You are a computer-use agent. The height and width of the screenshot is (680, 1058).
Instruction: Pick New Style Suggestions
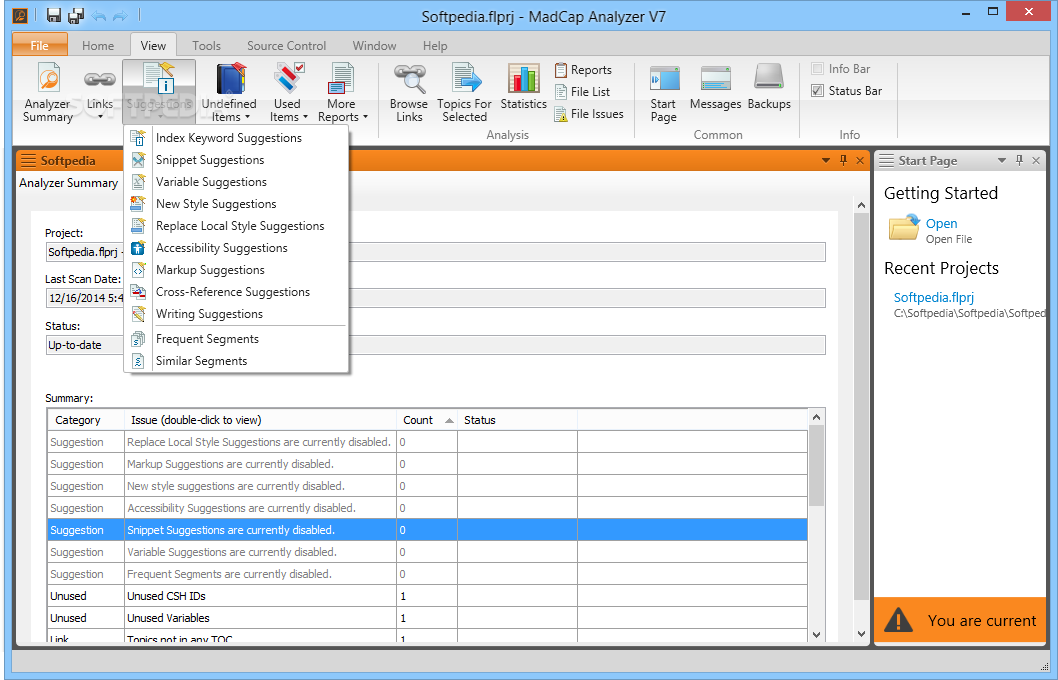[236, 204]
